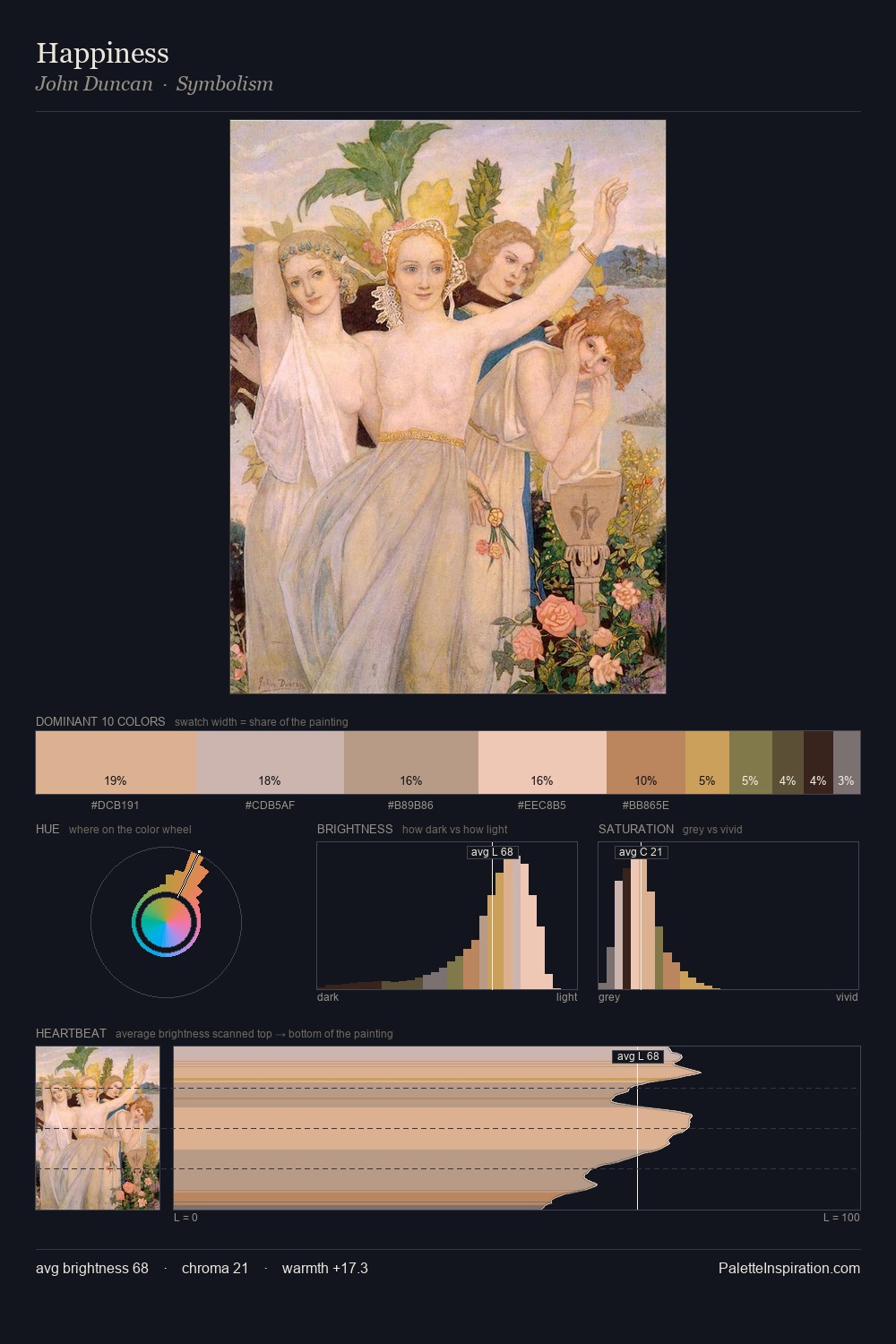Click the 19% swatch #DCB191
The width and height of the screenshot is (896, 1344).
click(x=116, y=762)
